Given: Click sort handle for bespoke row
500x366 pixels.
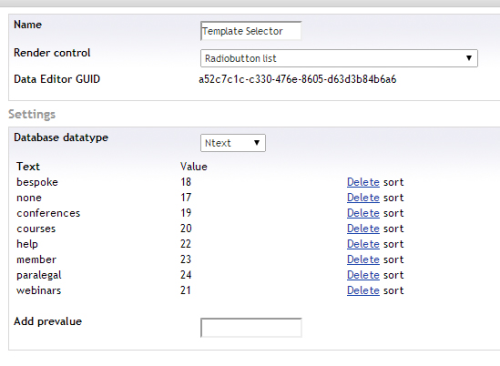Looking at the screenshot, I should pos(393,182).
